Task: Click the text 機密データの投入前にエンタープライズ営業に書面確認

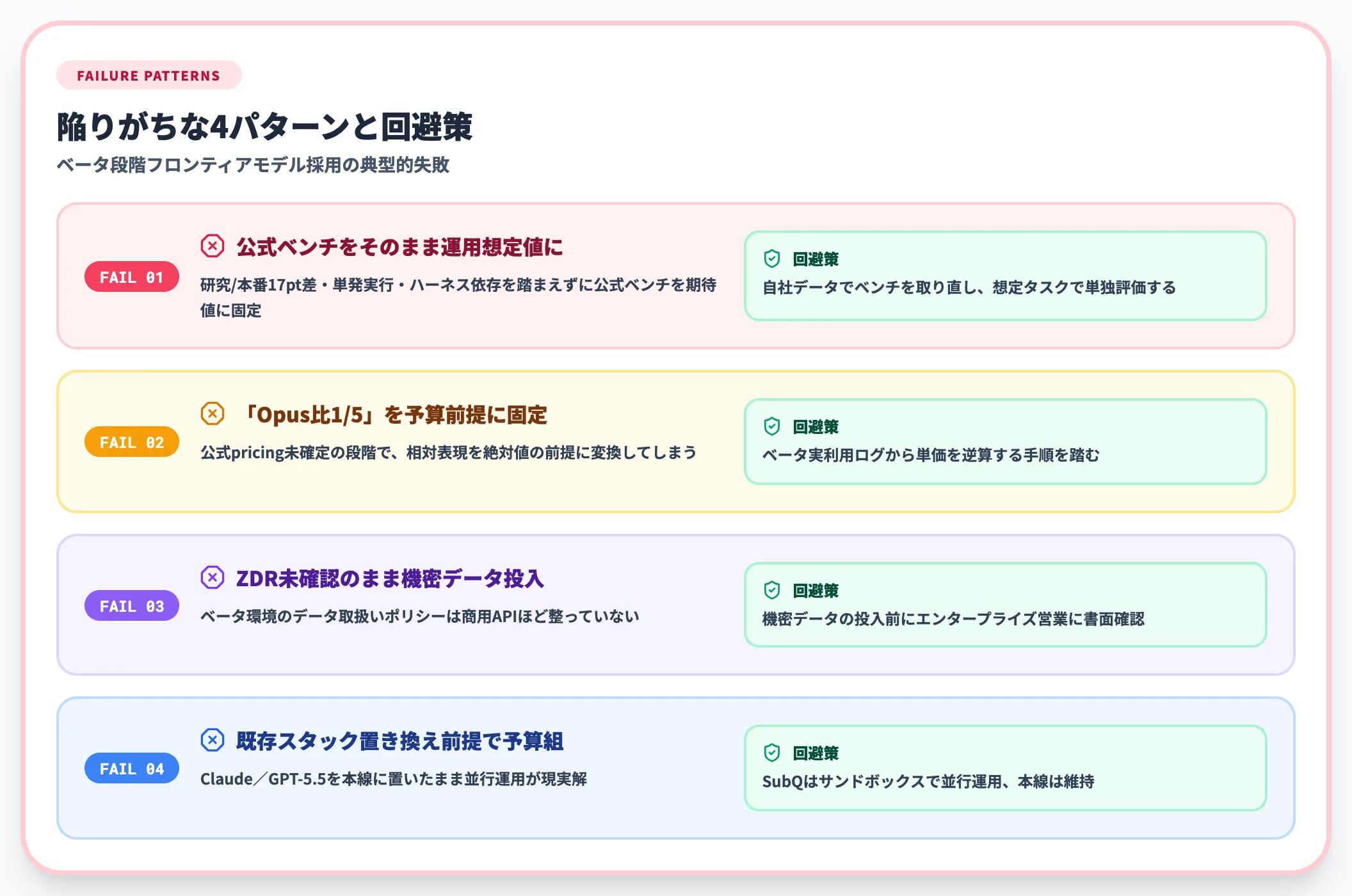Action: (953, 619)
